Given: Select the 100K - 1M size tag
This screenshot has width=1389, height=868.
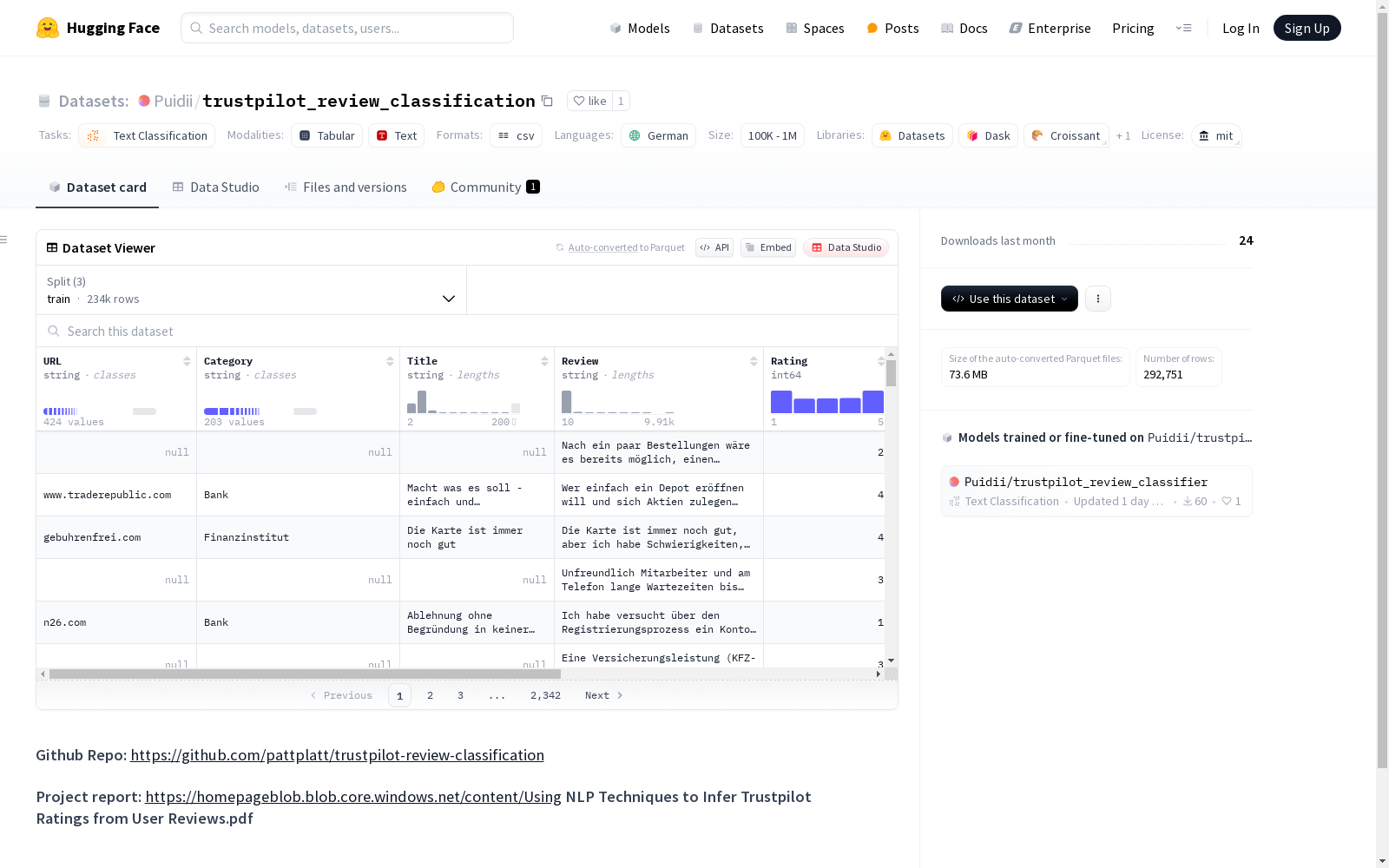Looking at the screenshot, I should (x=772, y=135).
